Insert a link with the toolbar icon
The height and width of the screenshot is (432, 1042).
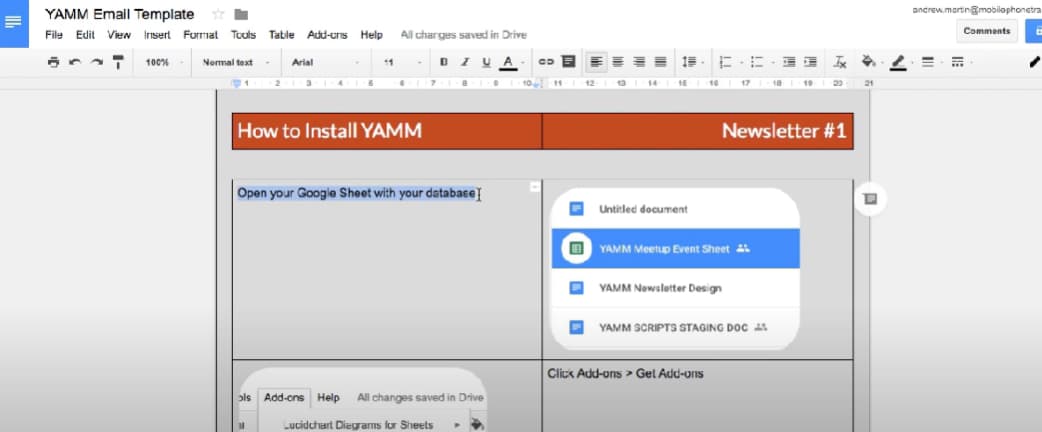(x=546, y=62)
